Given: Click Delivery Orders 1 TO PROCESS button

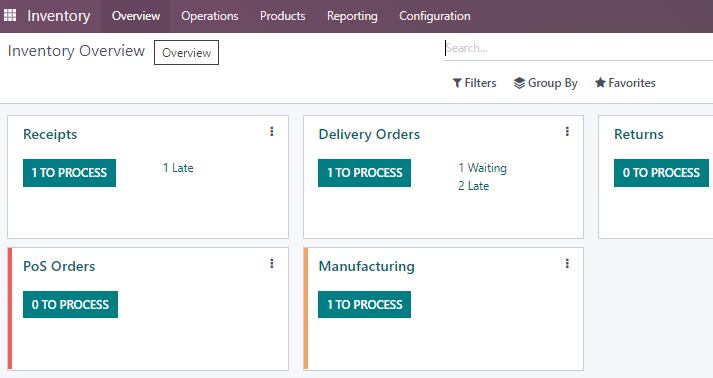Looking at the screenshot, I should pos(364,173).
